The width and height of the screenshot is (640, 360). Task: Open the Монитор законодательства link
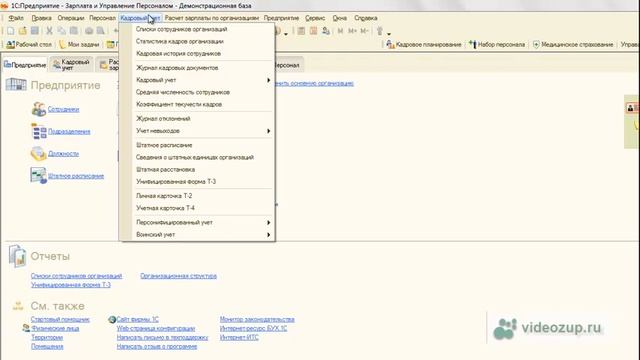coord(257,320)
